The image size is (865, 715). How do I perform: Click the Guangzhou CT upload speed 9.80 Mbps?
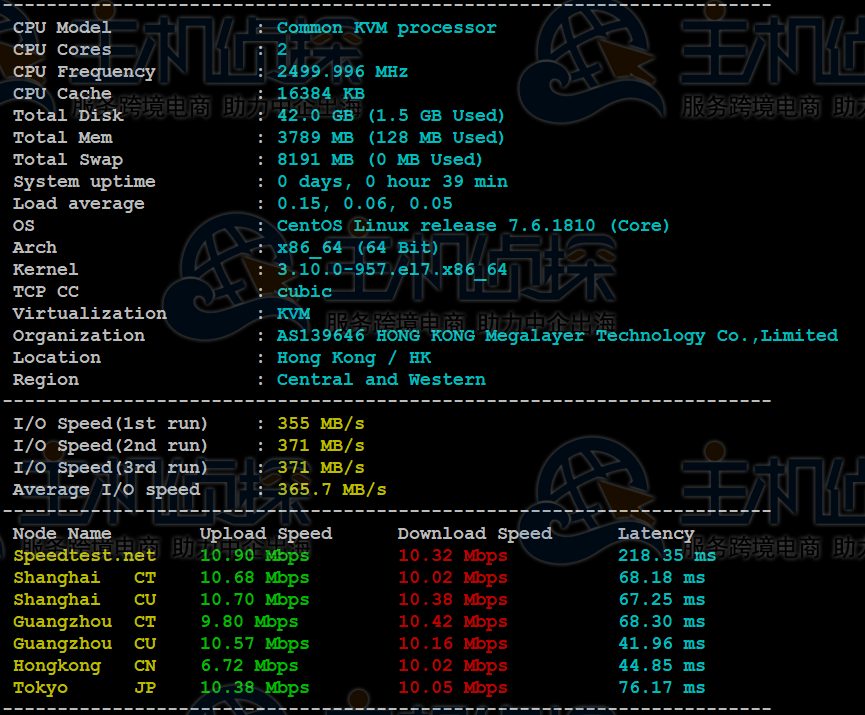(x=248, y=622)
